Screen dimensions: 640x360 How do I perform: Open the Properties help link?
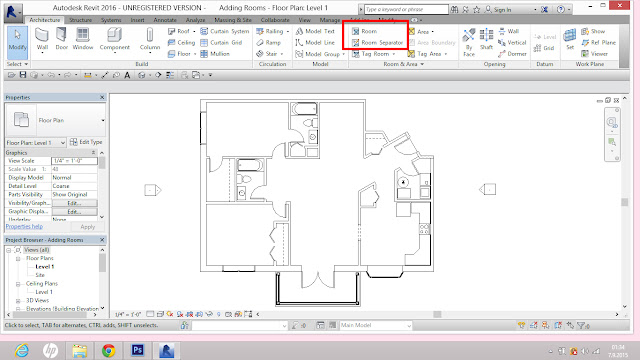tap(24, 226)
